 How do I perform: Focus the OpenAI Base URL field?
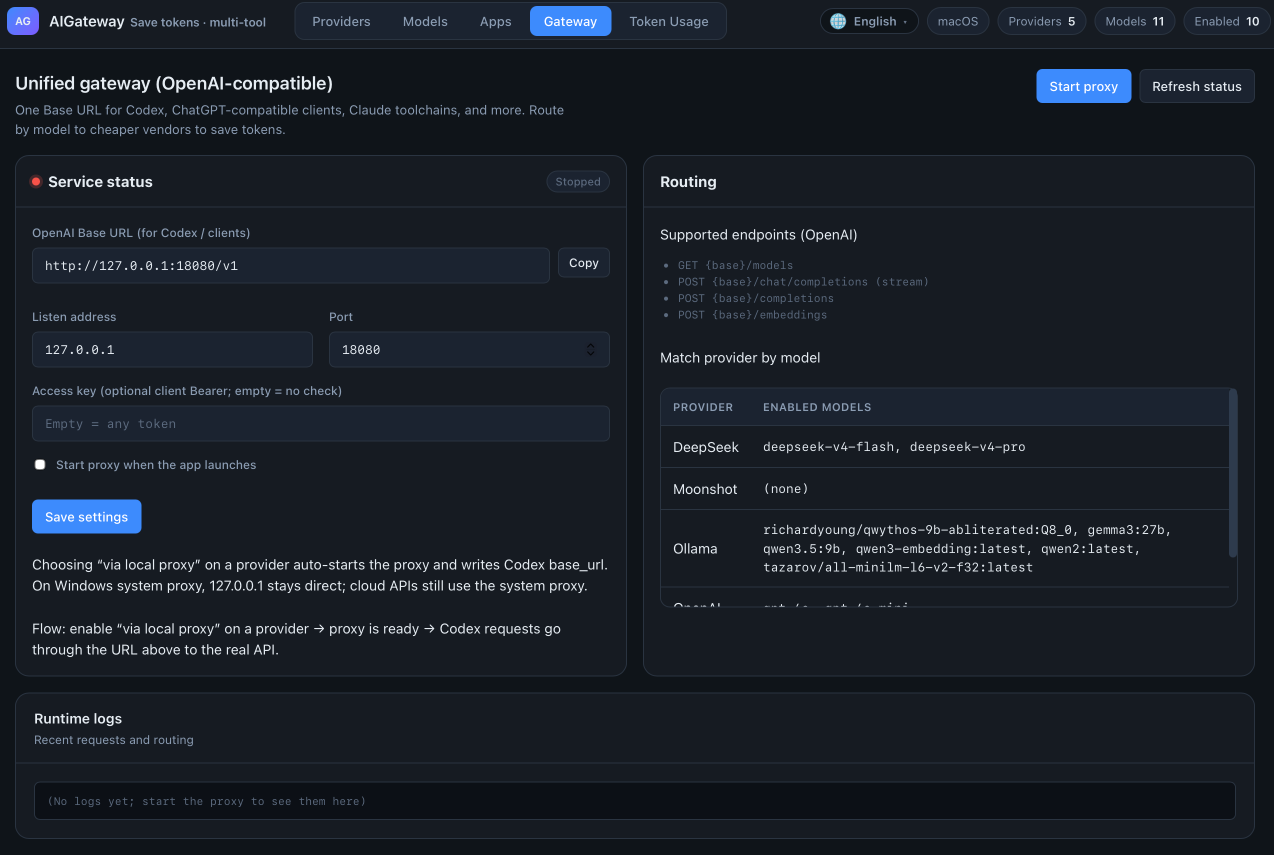tap(291, 266)
